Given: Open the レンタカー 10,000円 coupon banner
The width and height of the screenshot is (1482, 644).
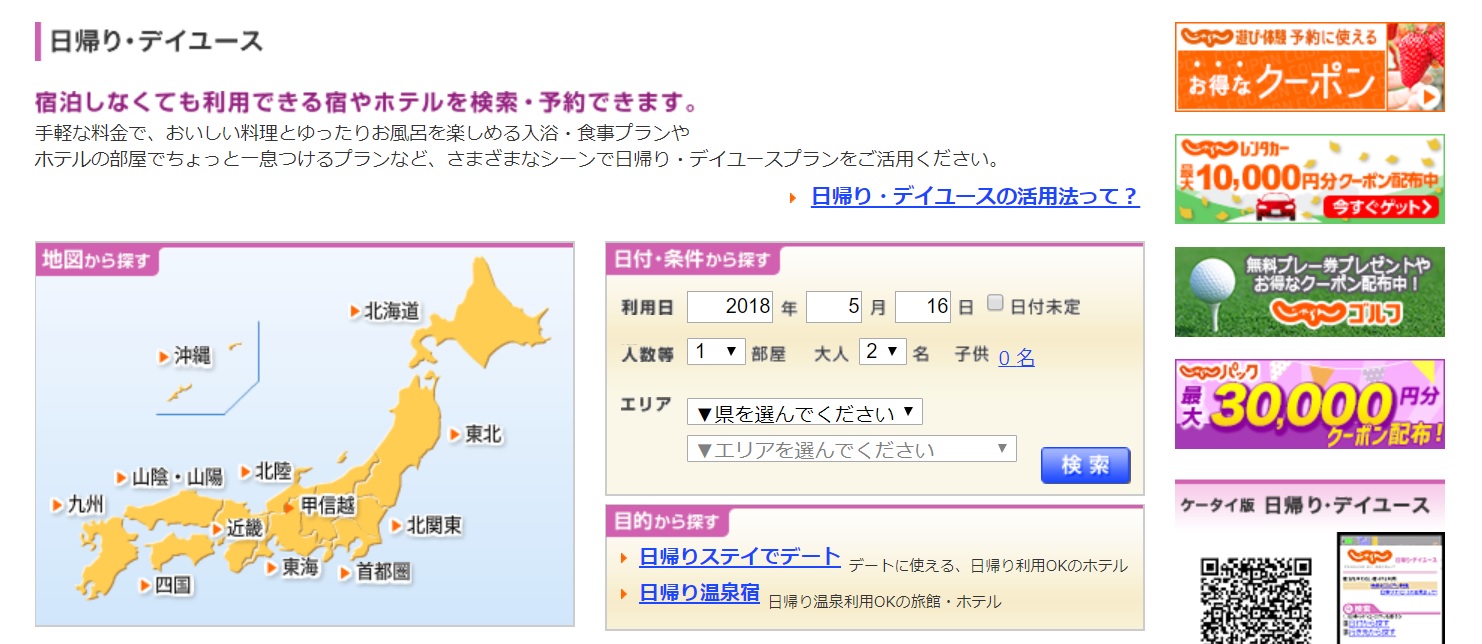Looking at the screenshot, I should 1310,179.
